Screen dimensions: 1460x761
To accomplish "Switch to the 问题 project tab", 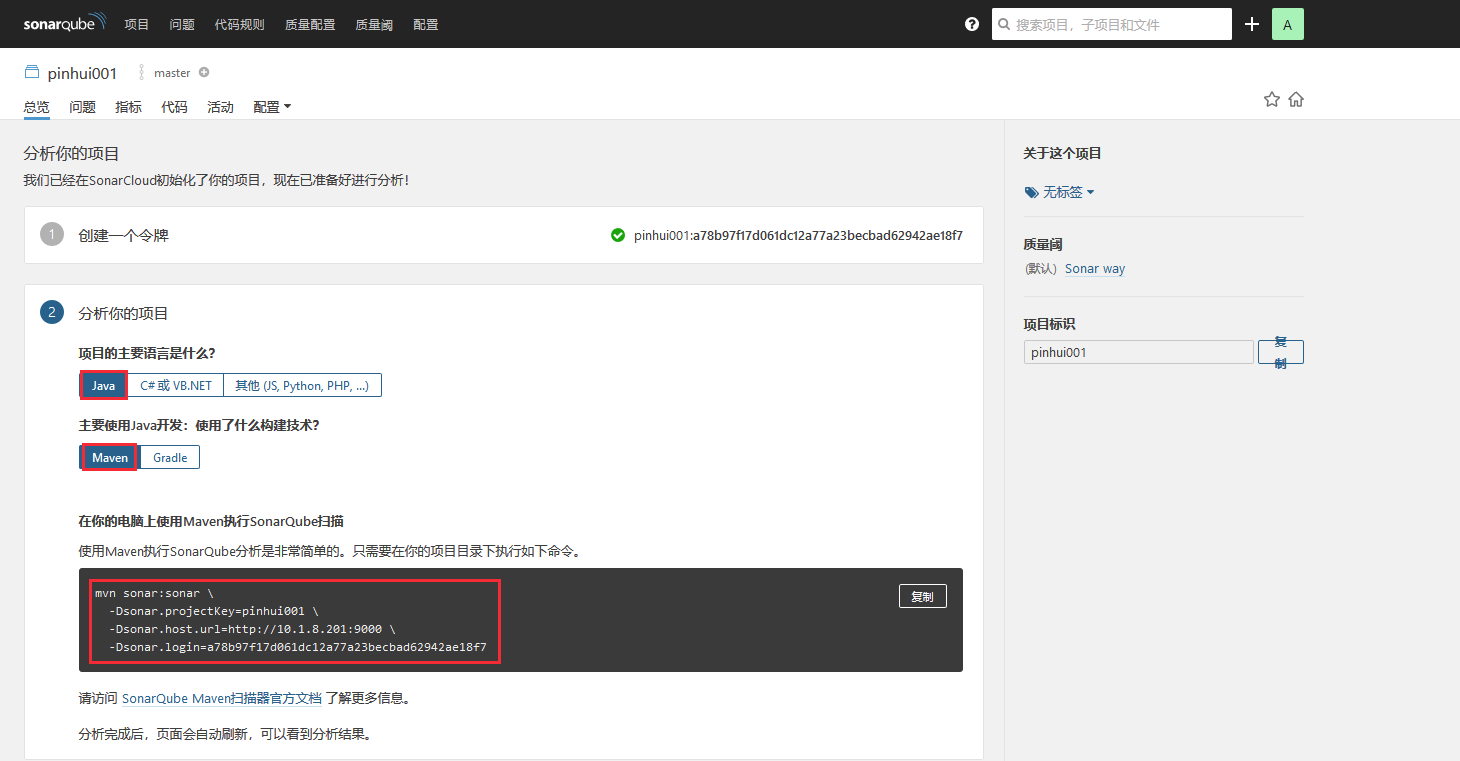I will (x=83, y=107).
